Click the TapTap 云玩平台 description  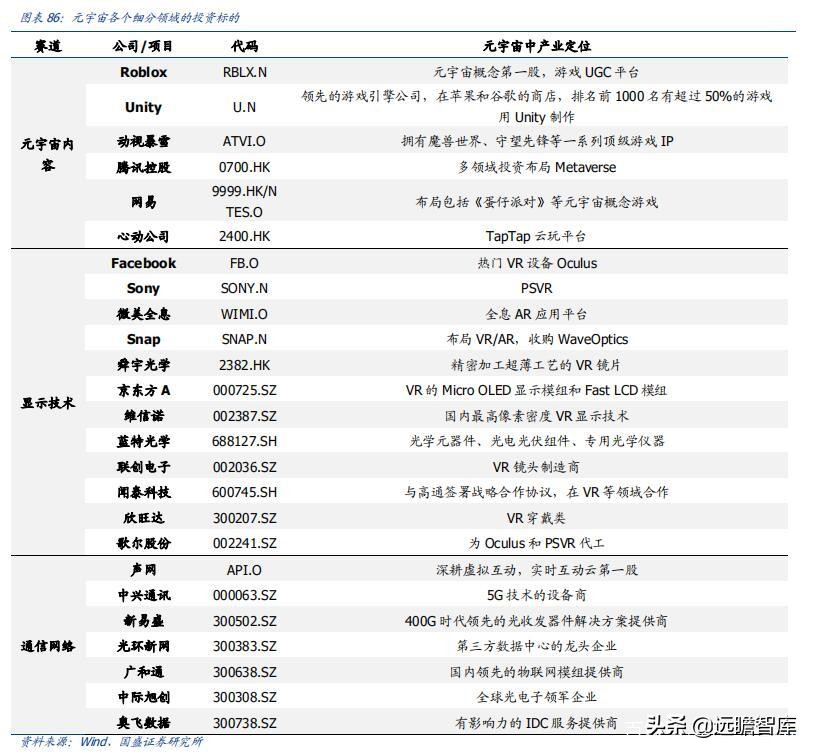(536, 236)
